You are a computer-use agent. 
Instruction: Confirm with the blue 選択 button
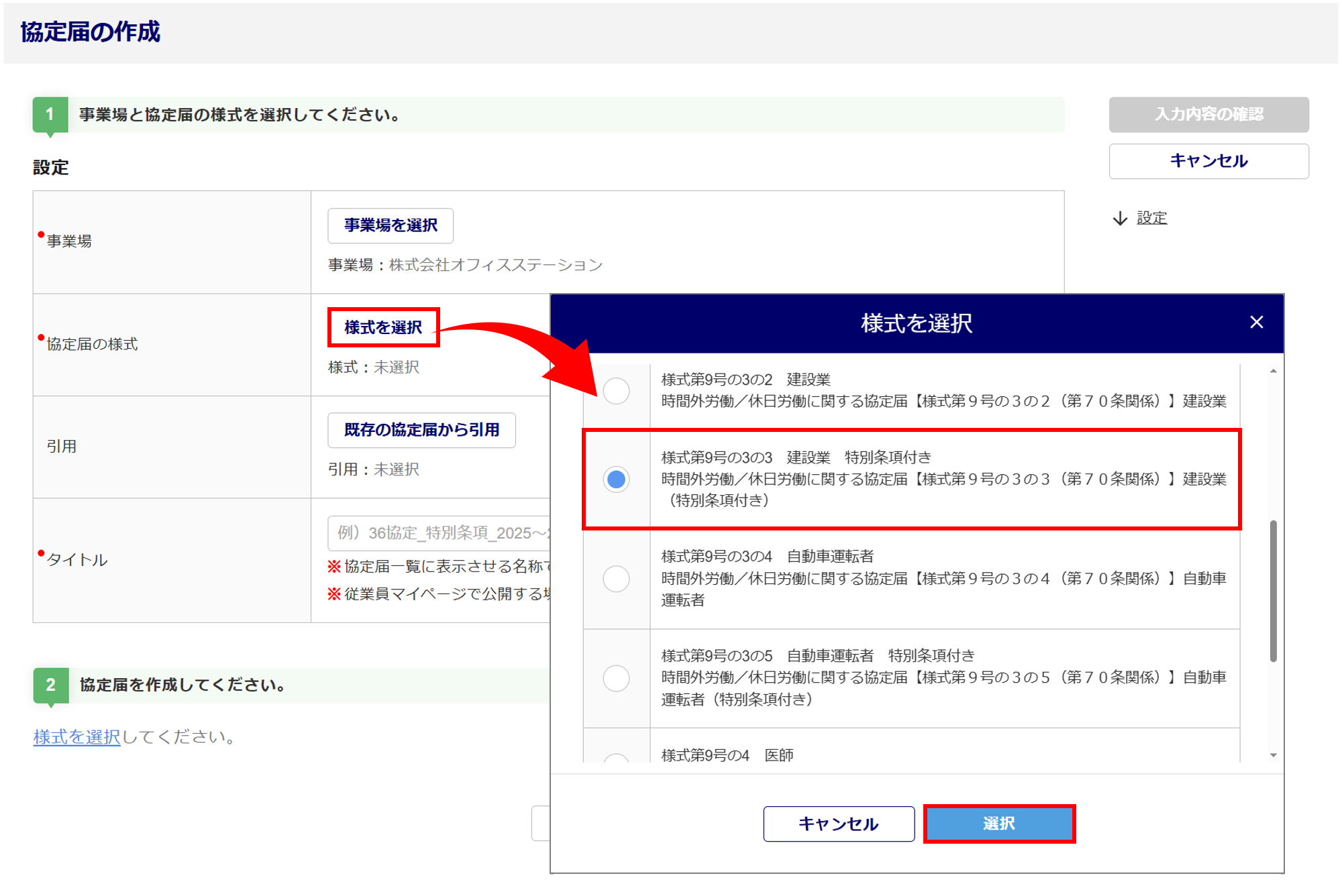point(998,824)
